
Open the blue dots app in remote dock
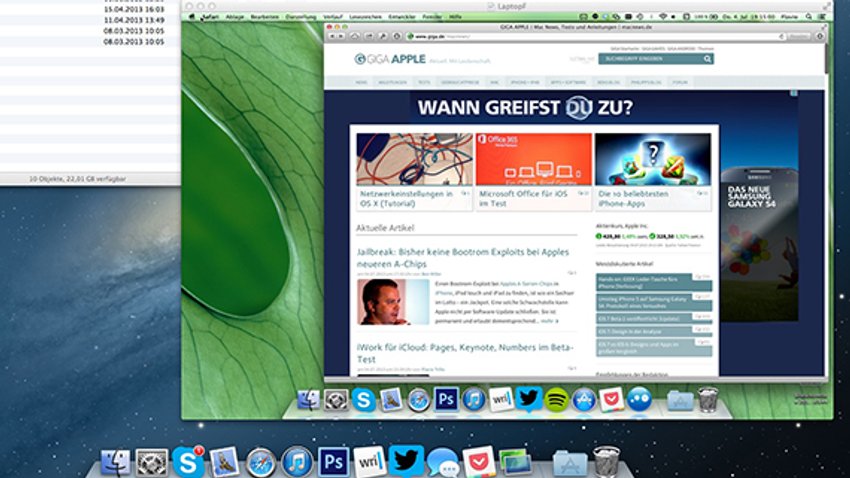639,400
